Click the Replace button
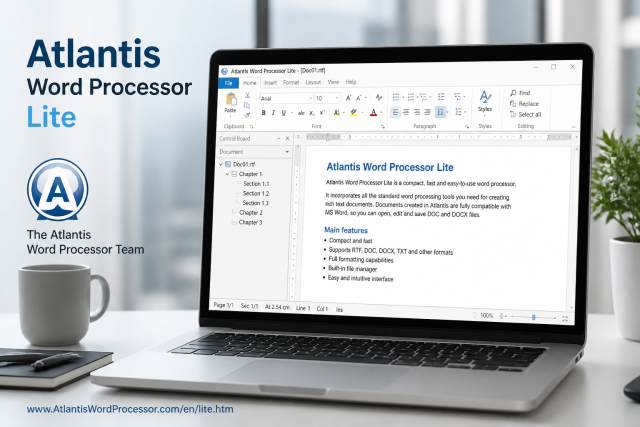The image size is (640, 427). (x=524, y=104)
